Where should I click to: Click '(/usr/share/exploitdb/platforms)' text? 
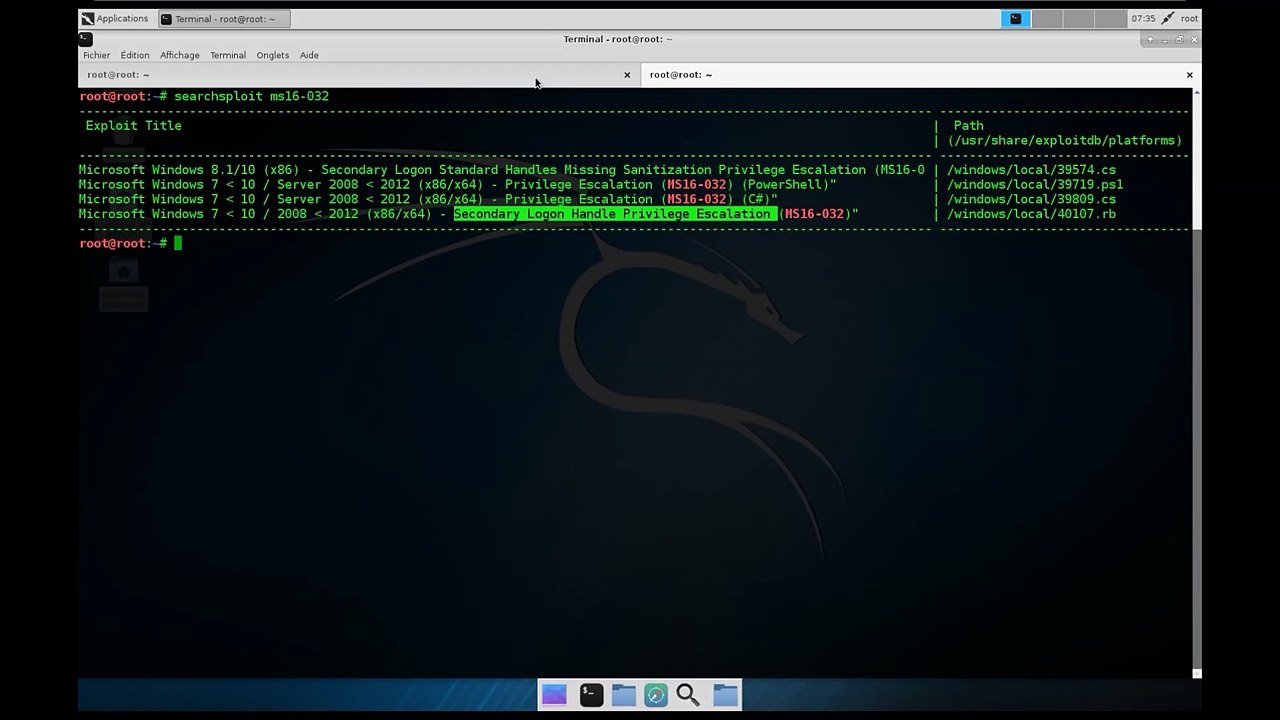(x=1064, y=141)
